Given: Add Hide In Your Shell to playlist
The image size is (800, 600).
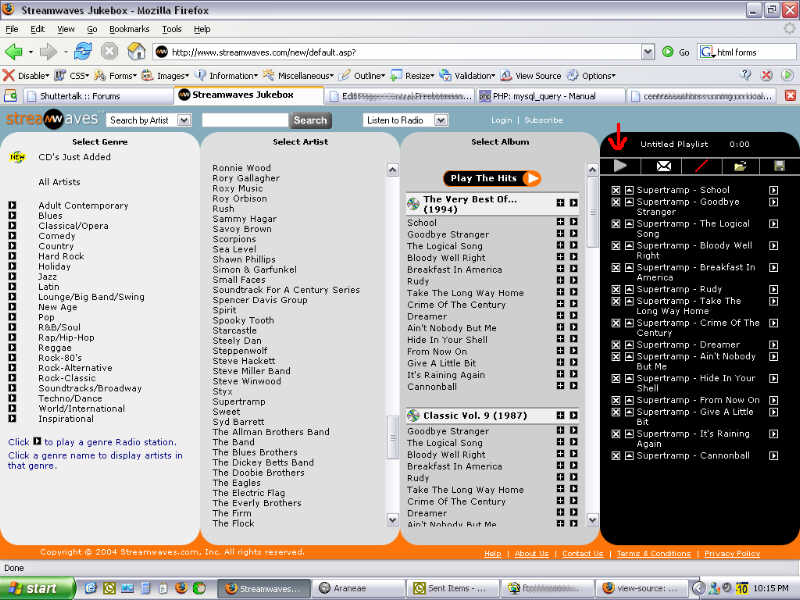Looking at the screenshot, I should click(x=560, y=339).
